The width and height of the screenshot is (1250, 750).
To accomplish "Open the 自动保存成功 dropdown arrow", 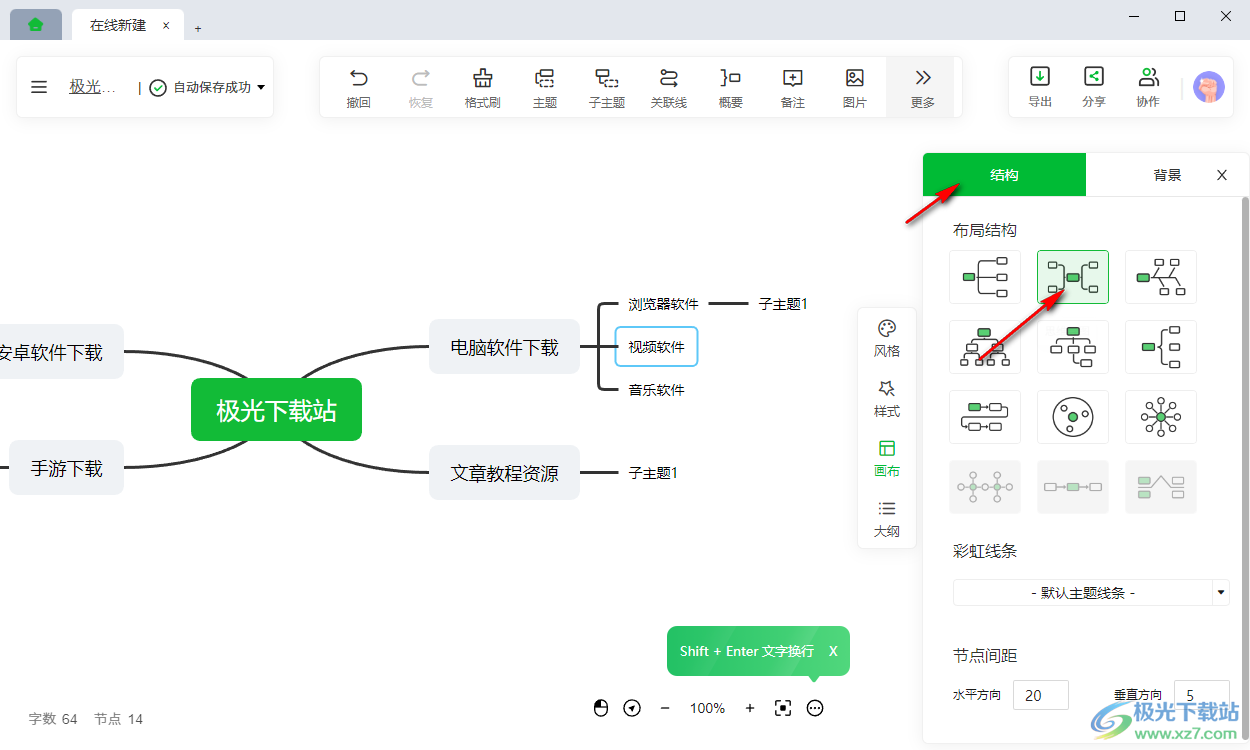I will click(x=261, y=87).
